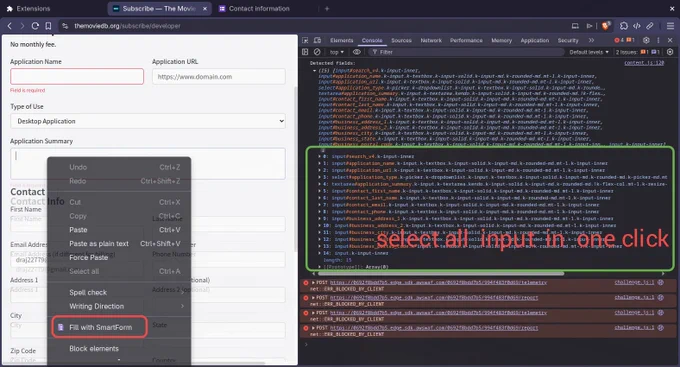Open the extensions puzzle icon in the toolbar
The width and height of the screenshot is (680, 367).
pyautogui.click(x=624, y=26)
